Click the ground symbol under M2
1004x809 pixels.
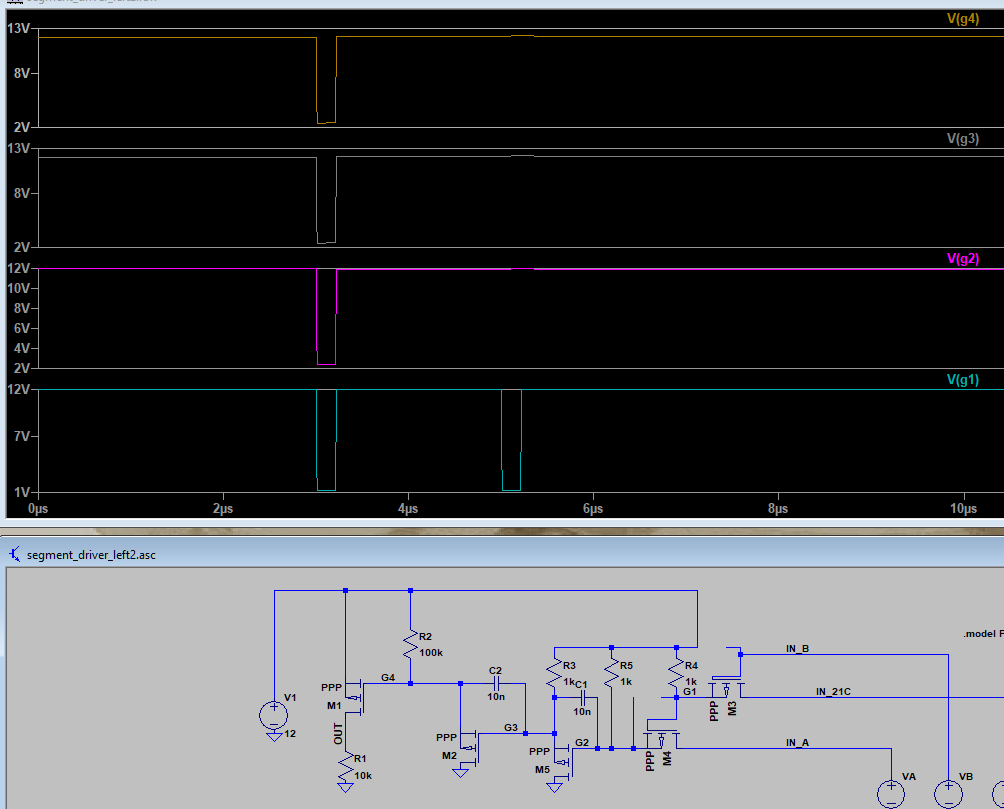pyautogui.click(x=460, y=772)
